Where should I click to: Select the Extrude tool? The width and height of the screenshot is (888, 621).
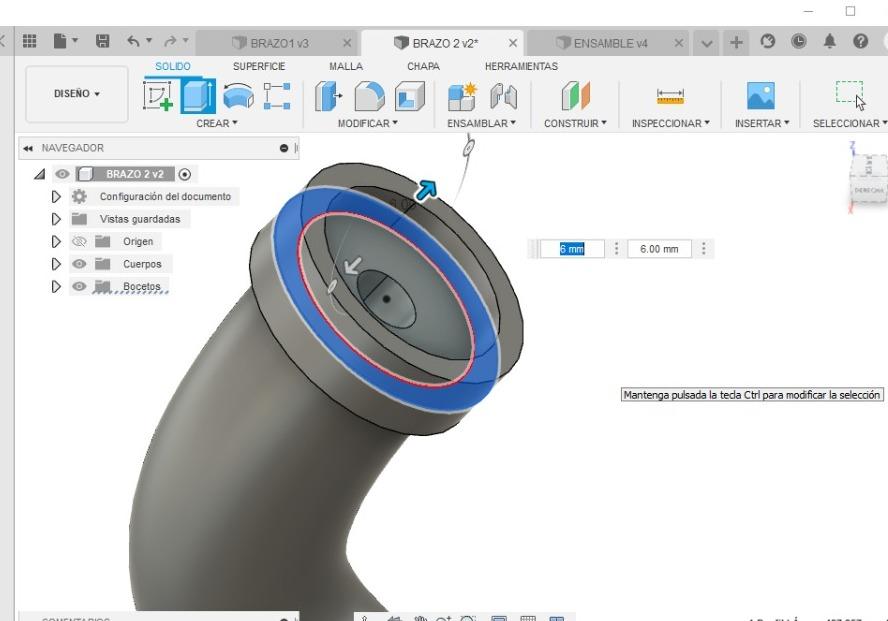tap(198, 96)
